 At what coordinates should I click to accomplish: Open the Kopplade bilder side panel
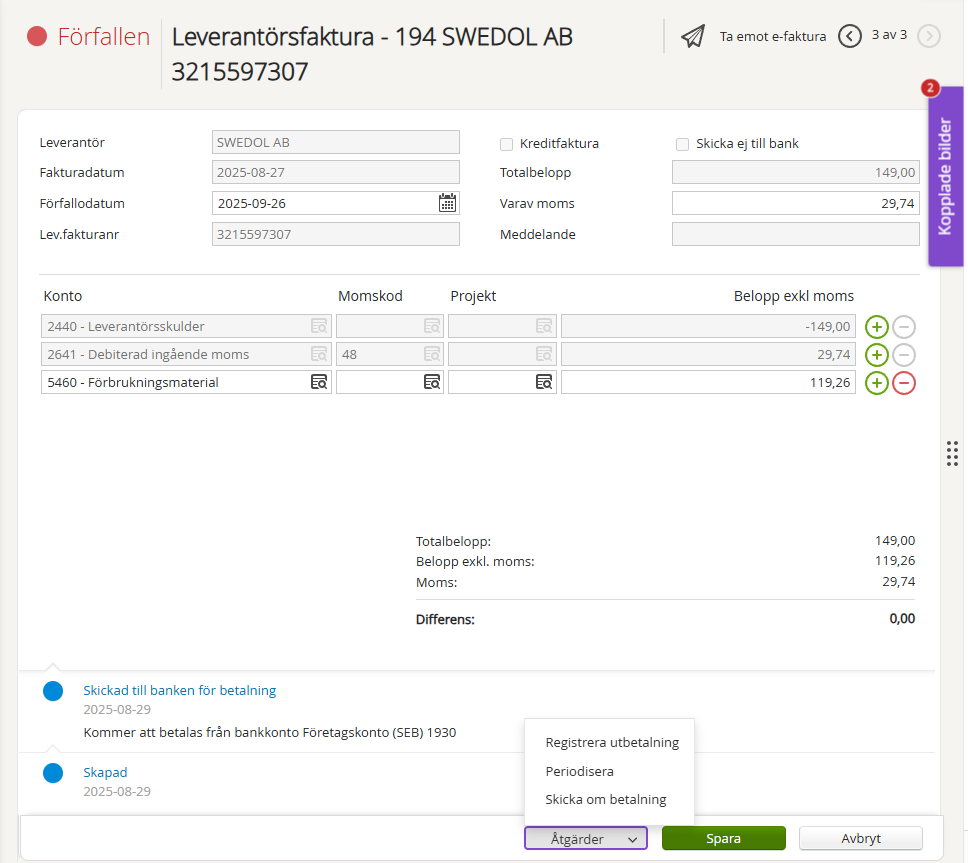click(x=945, y=180)
